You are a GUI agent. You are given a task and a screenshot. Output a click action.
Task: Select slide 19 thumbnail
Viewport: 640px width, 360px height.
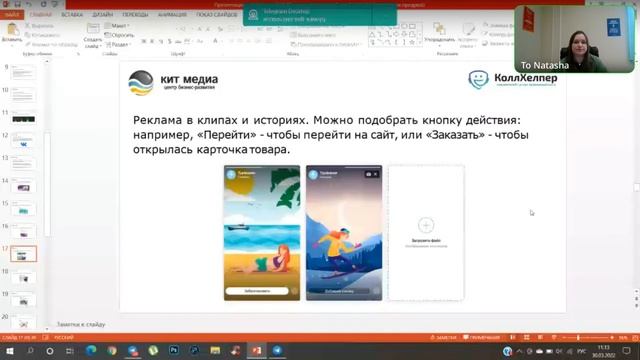(23, 300)
